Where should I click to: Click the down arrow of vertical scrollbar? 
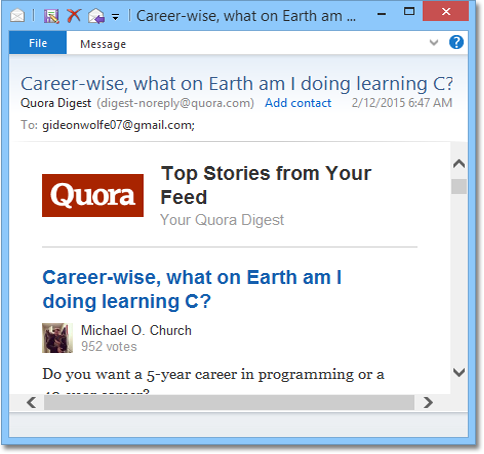459,372
